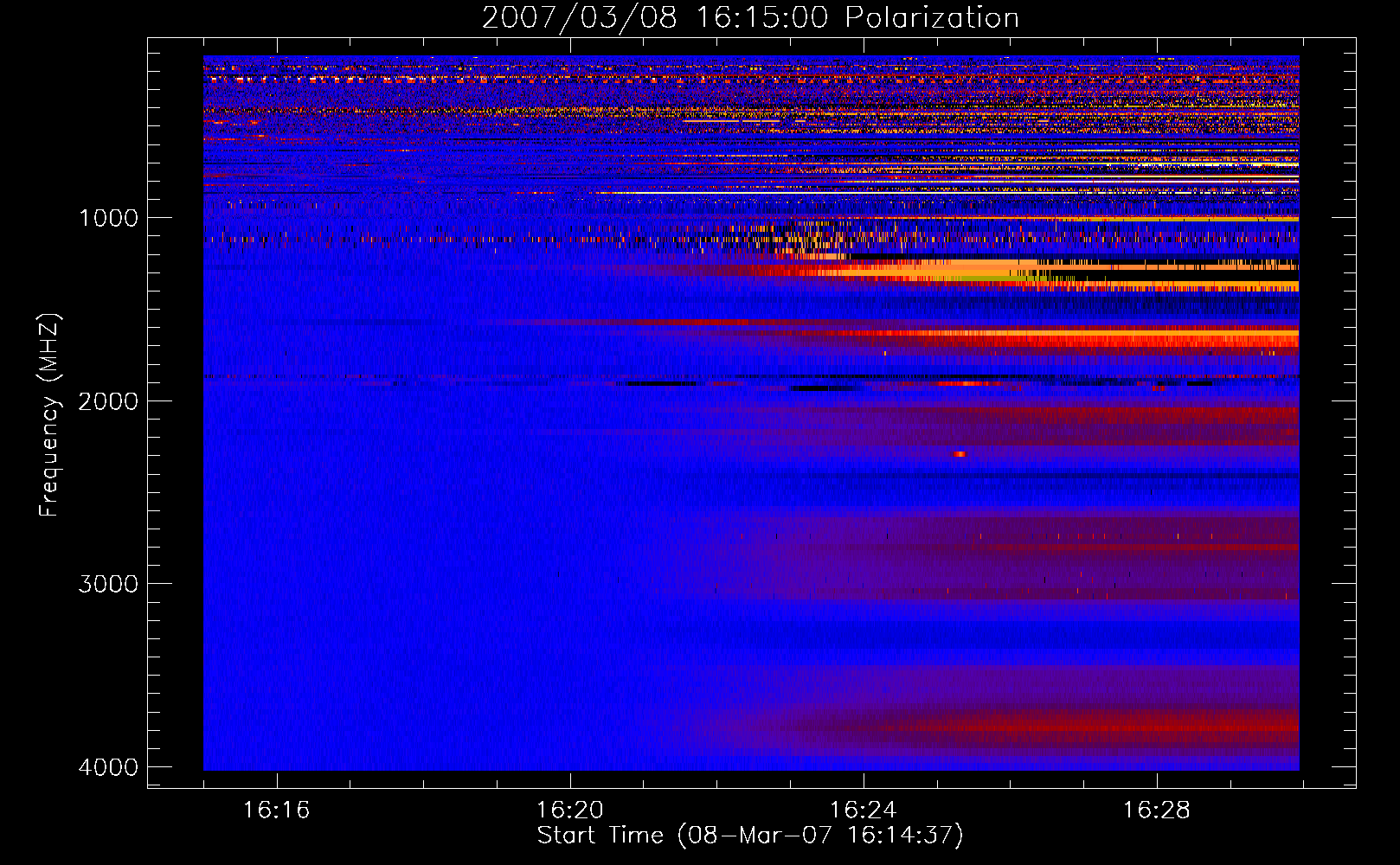
Task: Click the "2000" frequency tick label
Action: point(108,401)
